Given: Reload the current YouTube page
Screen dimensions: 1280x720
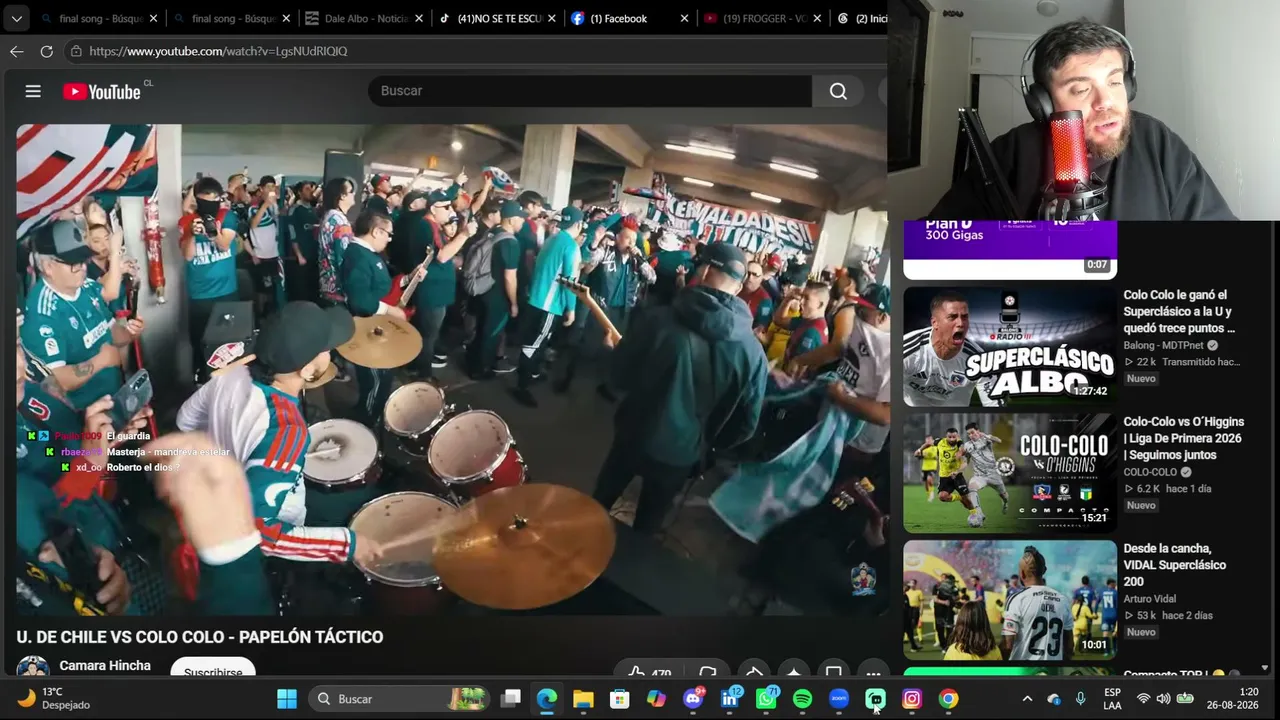Looking at the screenshot, I should coord(46,51).
